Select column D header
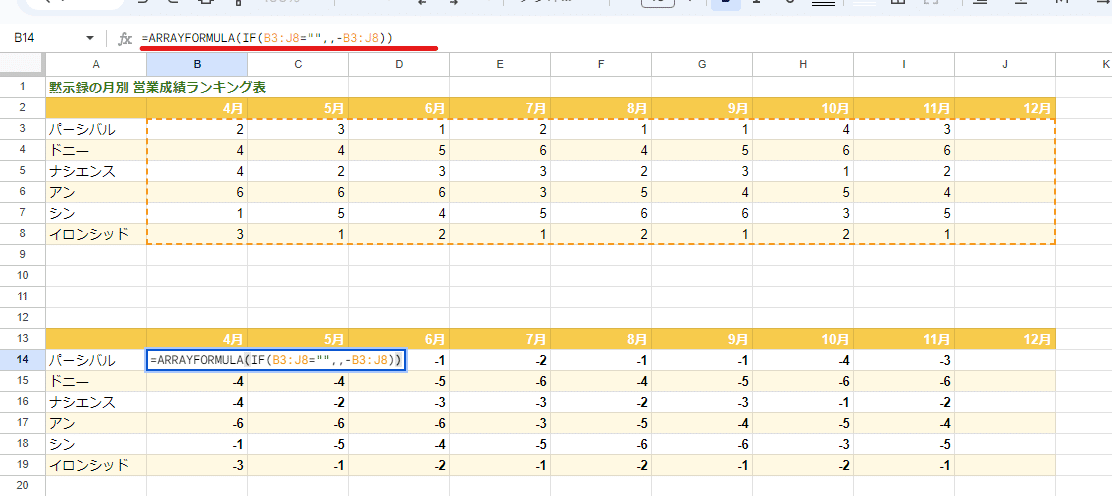Viewport: 1112px width, 496px height. click(x=399, y=65)
